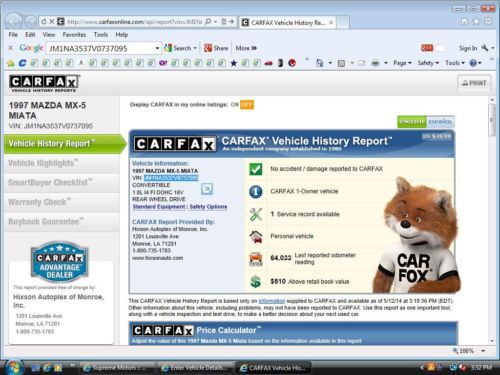Screen dimensions: 500x375
Task: Open the View menu
Action: tap(49, 35)
